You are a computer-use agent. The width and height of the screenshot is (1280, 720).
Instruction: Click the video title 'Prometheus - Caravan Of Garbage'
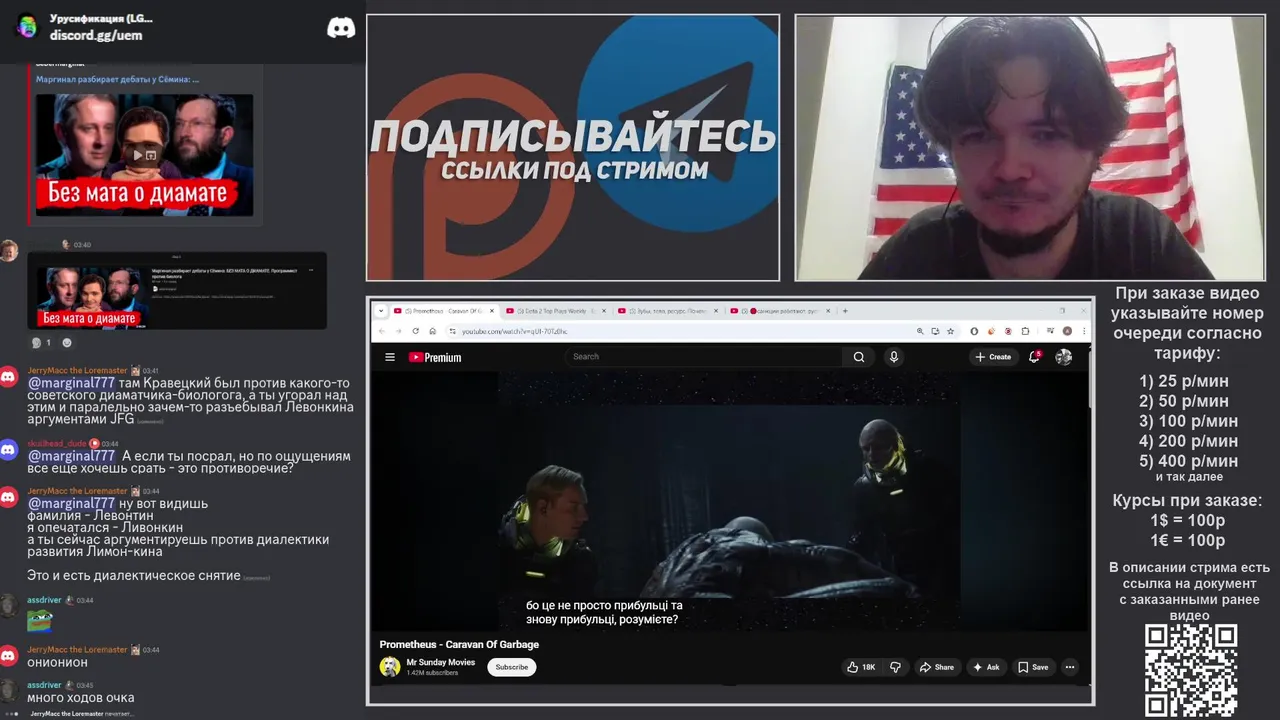coord(459,645)
